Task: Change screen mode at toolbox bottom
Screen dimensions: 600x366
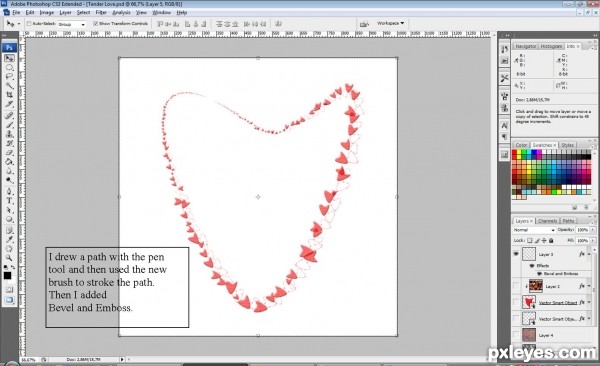Action: coord(9,300)
